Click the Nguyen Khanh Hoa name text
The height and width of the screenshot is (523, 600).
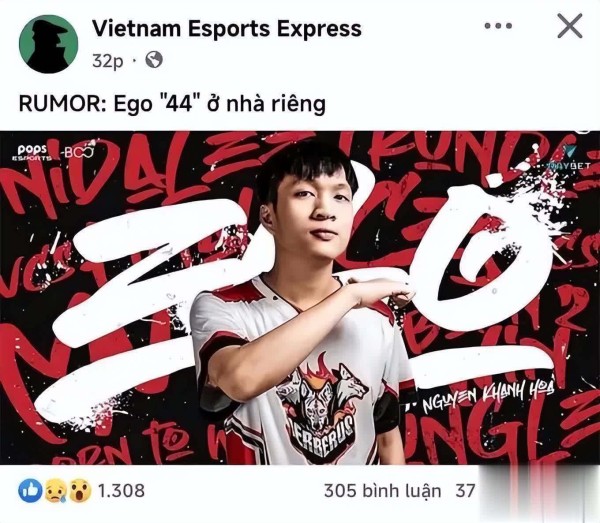[487, 397]
